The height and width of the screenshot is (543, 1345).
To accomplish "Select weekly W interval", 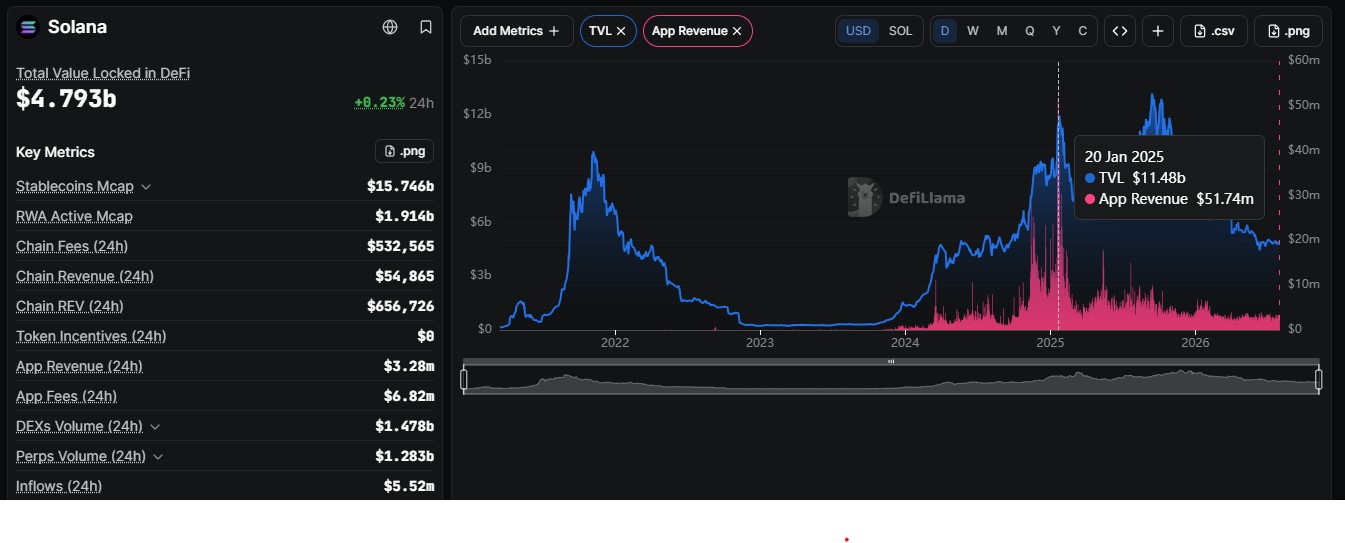I will pos(973,31).
